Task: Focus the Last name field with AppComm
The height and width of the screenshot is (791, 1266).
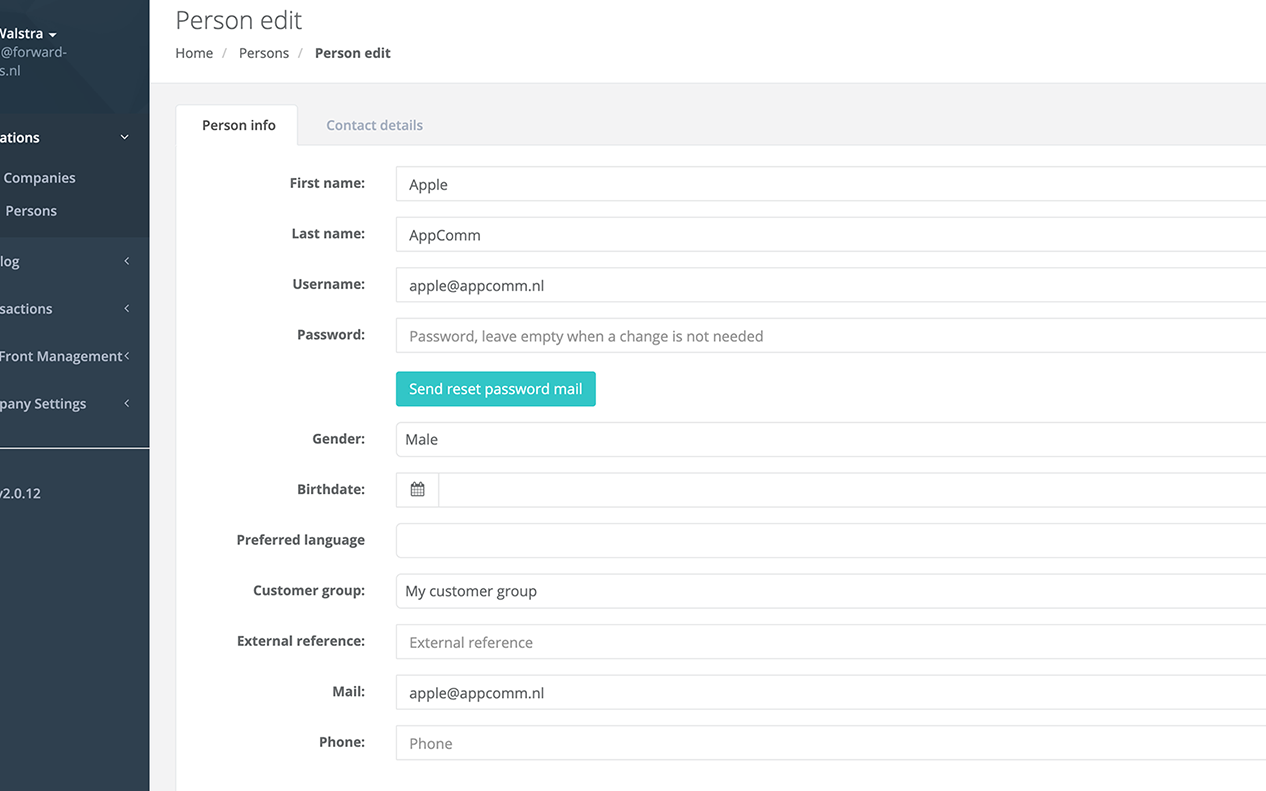Action: point(830,235)
